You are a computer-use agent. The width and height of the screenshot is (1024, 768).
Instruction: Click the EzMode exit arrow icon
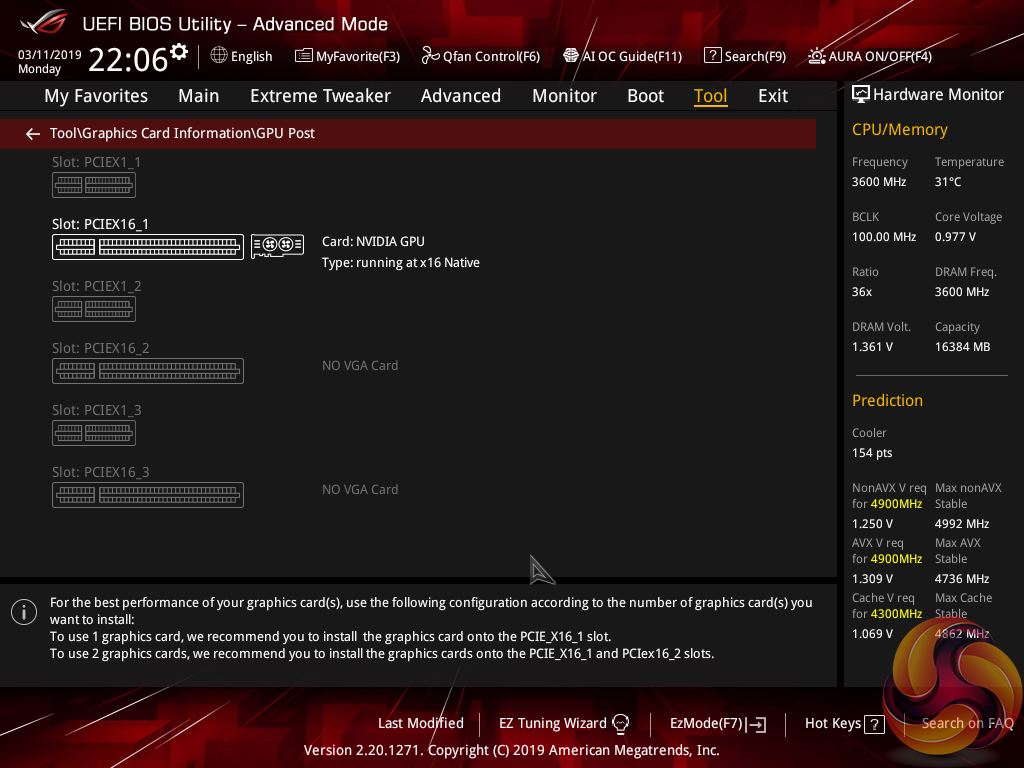[757, 724]
